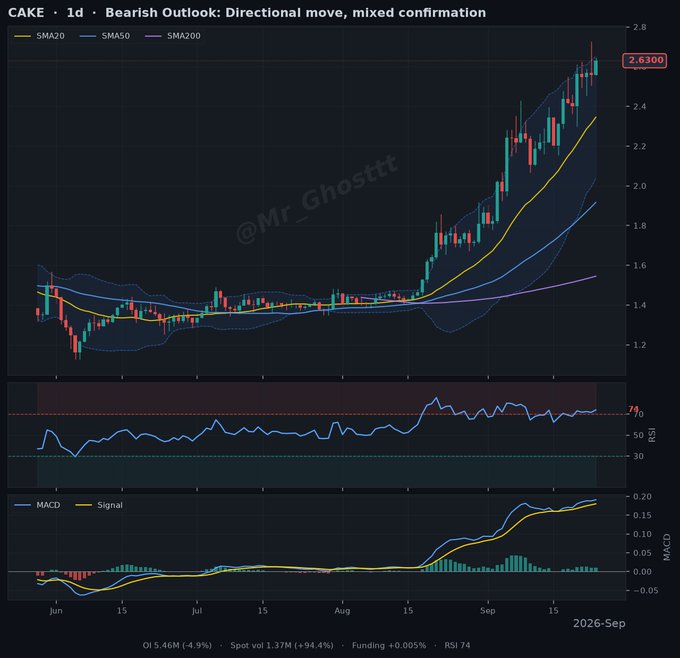Click the RSI 74 footer stat
The image size is (680, 658).
(x=457, y=645)
